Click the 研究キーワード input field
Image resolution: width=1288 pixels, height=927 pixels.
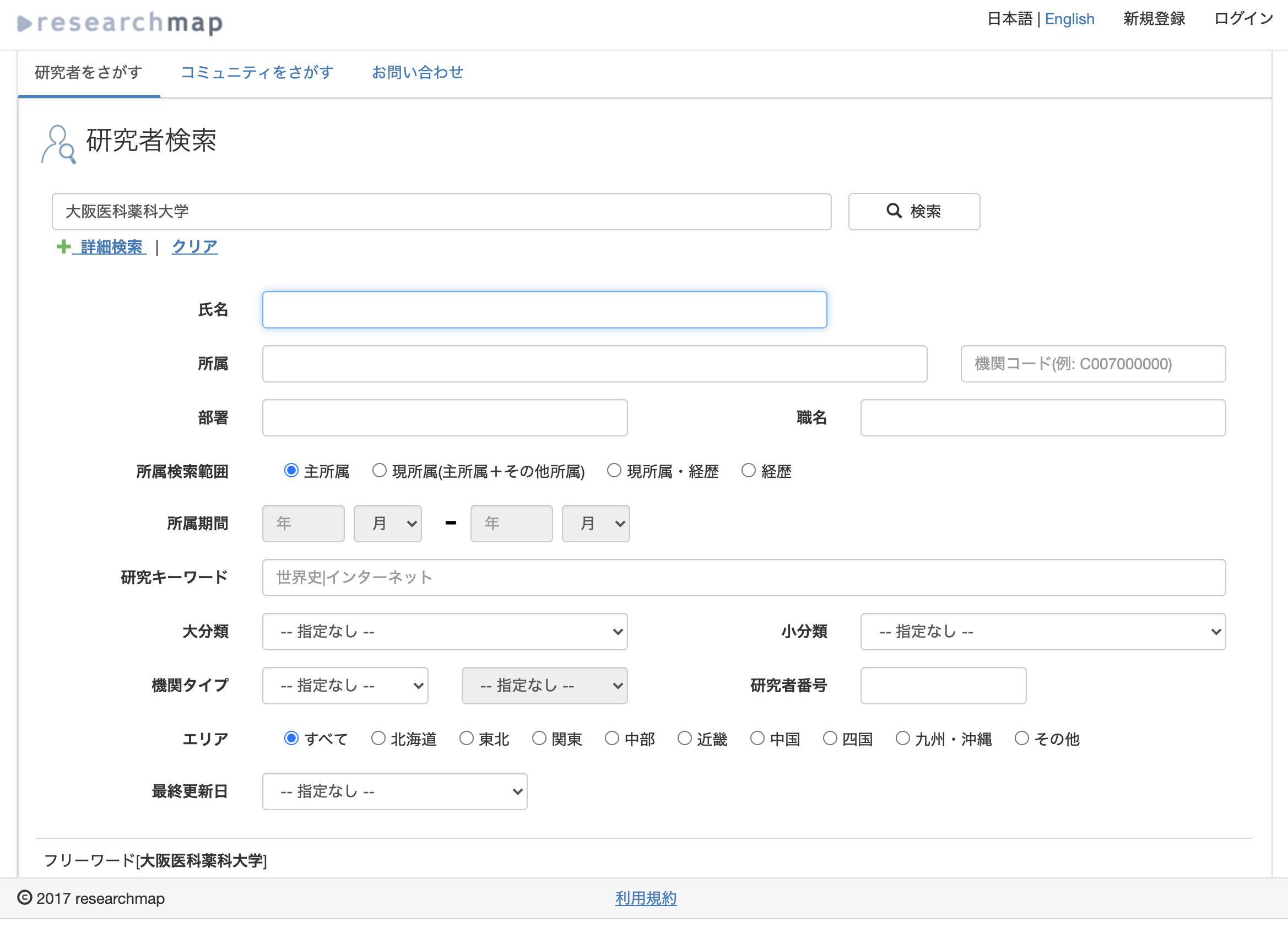click(744, 577)
